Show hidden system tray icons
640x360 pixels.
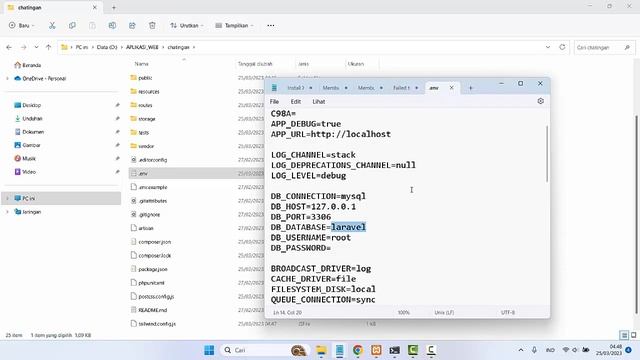pyautogui.click(x=521, y=350)
